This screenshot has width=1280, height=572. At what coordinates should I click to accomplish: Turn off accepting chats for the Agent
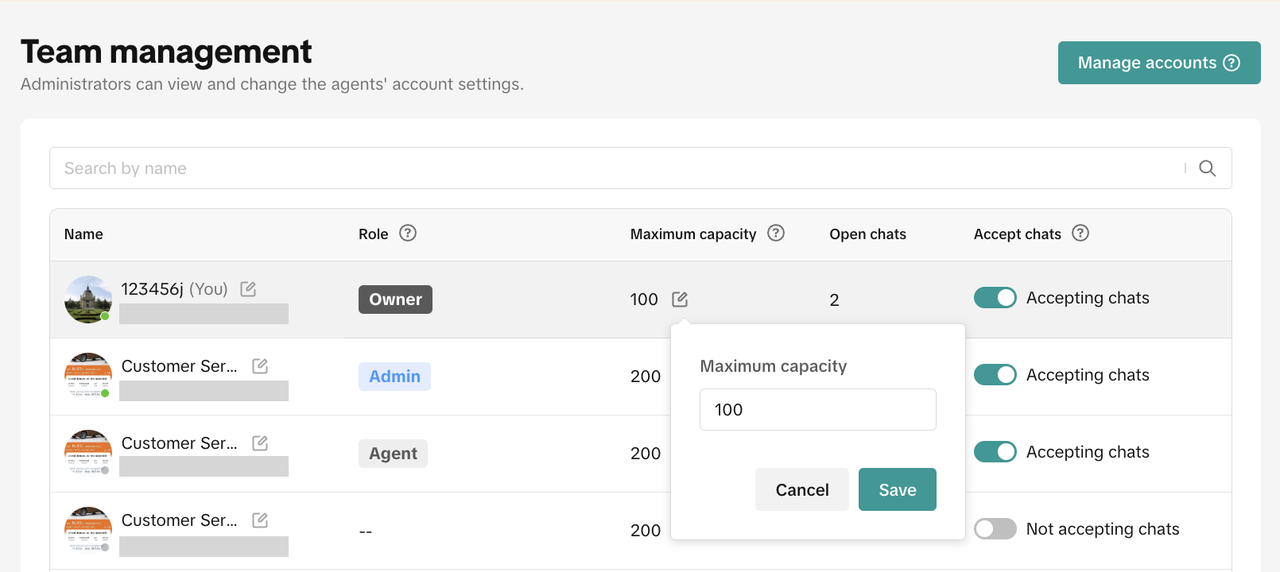click(995, 452)
